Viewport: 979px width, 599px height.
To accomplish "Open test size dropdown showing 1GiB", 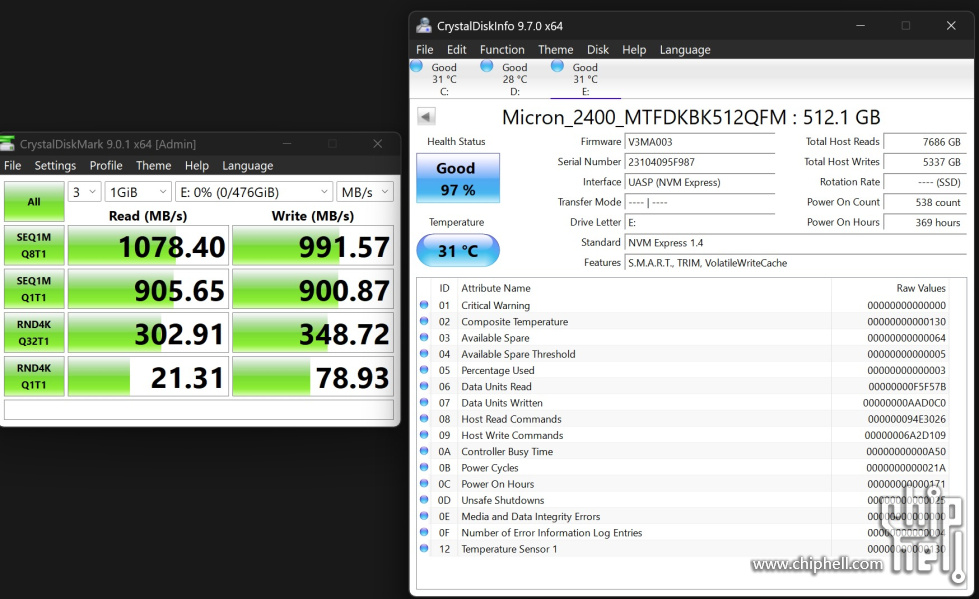I will coord(138,192).
